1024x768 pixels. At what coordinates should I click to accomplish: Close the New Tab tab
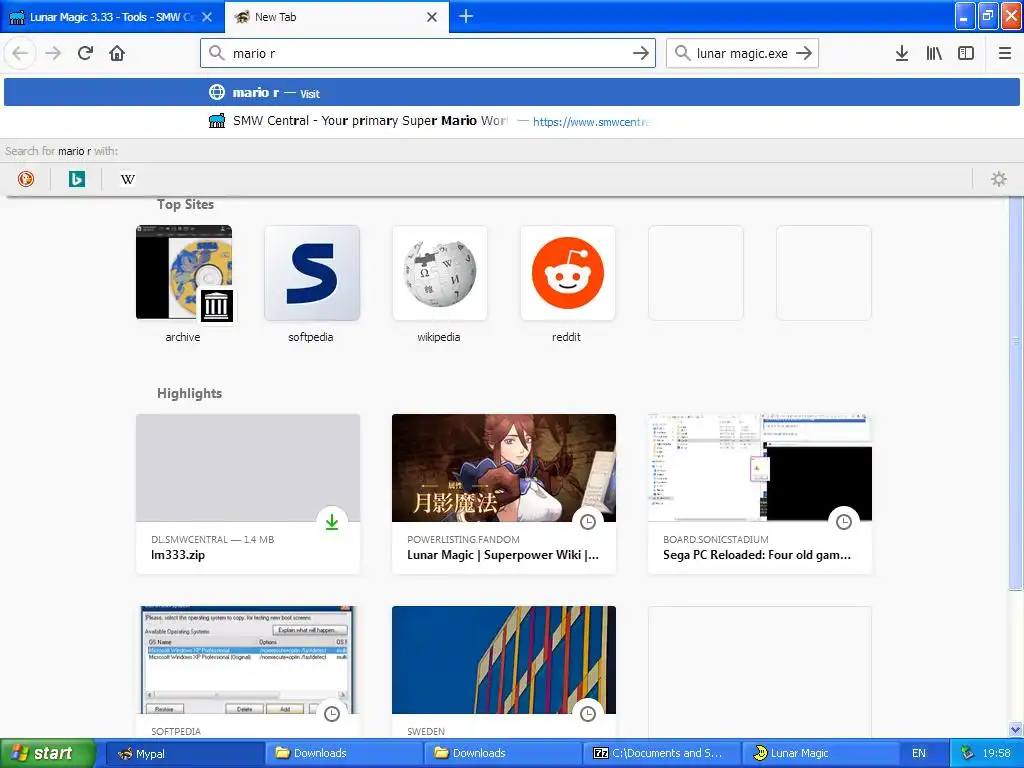click(432, 17)
